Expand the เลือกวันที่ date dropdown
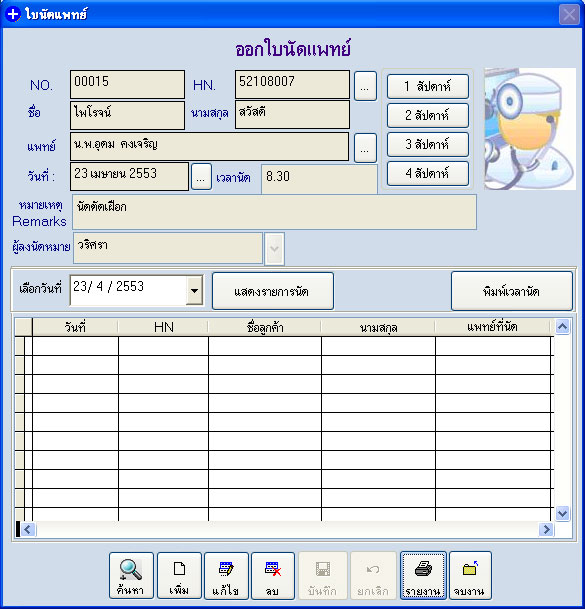Viewport: 585px width, 609px height. point(194,290)
